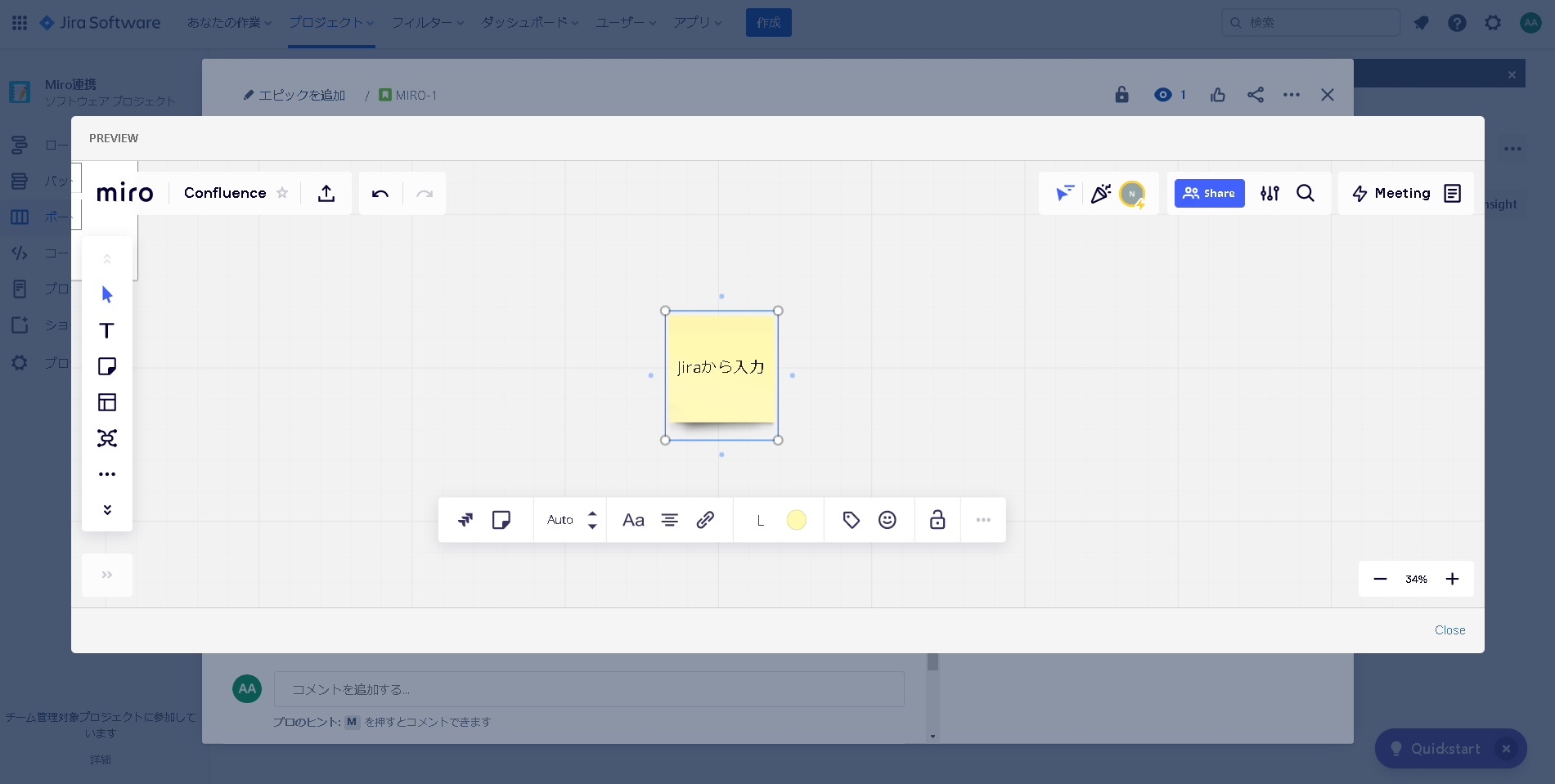The width and height of the screenshot is (1555, 784).
Task: Toggle lock on the selected sticky note
Action: click(x=937, y=520)
